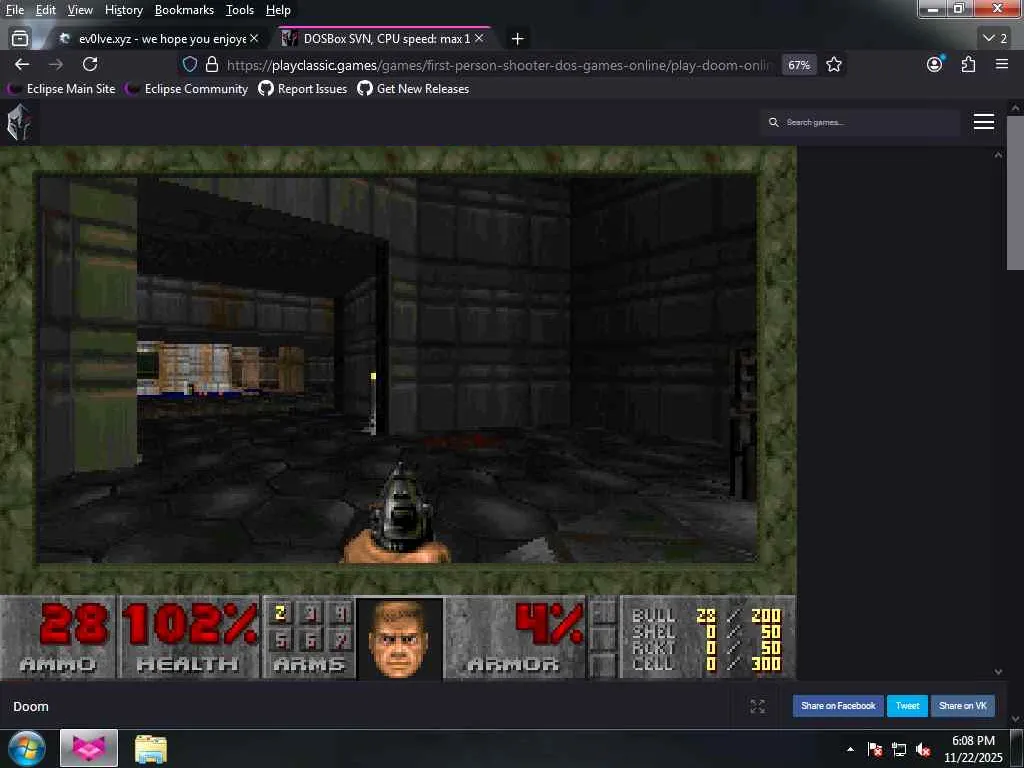The height and width of the screenshot is (768, 1024).
Task: Open the Windows Start button
Action: click(x=26, y=748)
